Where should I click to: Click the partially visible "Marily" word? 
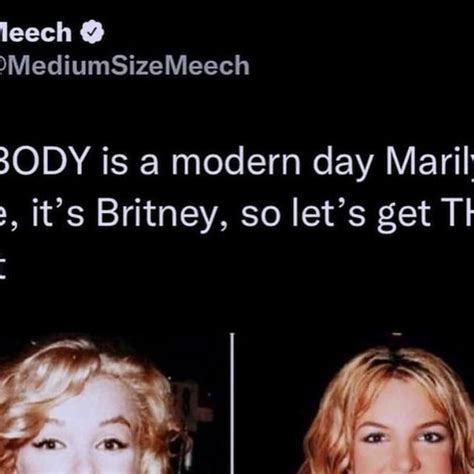coord(430,162)
